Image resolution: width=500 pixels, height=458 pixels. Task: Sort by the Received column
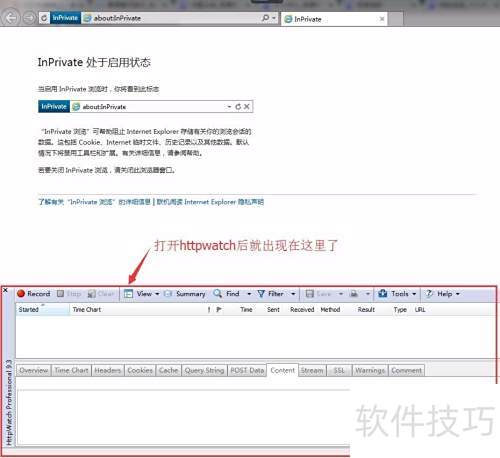302,310
